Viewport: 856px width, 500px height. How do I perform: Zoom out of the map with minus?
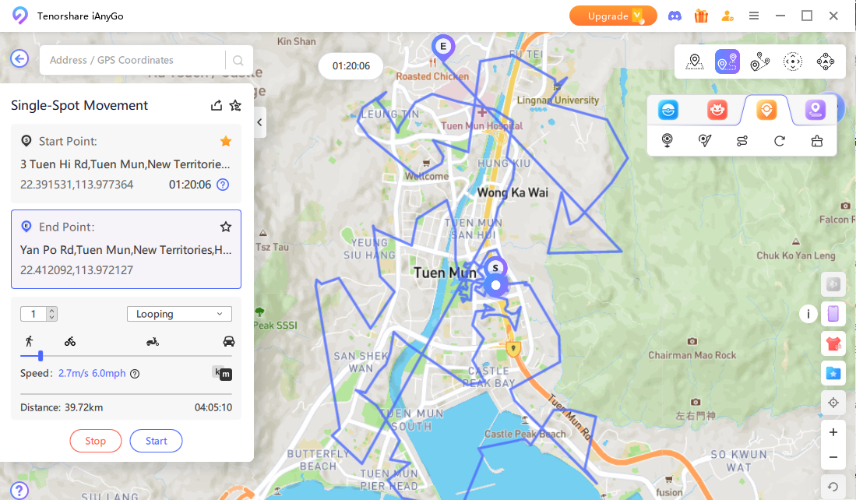tap(833, 457)
